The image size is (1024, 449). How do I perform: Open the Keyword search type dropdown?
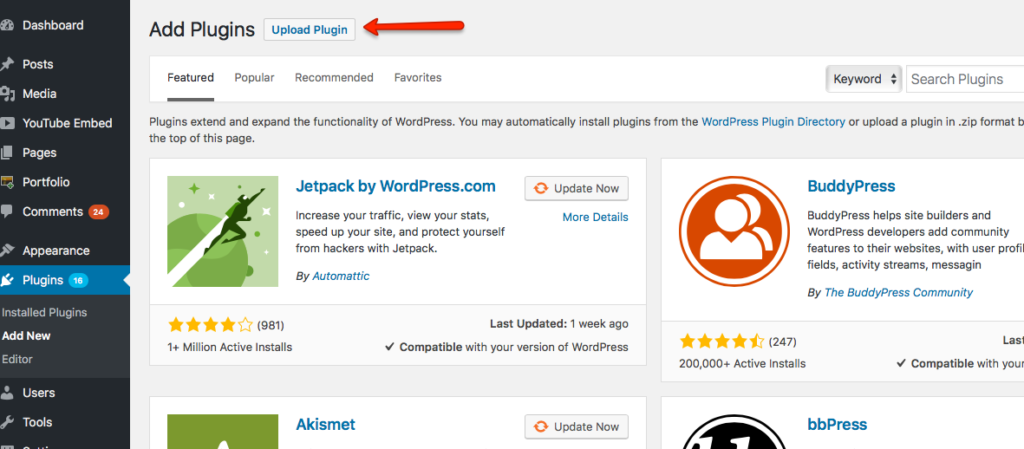[864, 79]
